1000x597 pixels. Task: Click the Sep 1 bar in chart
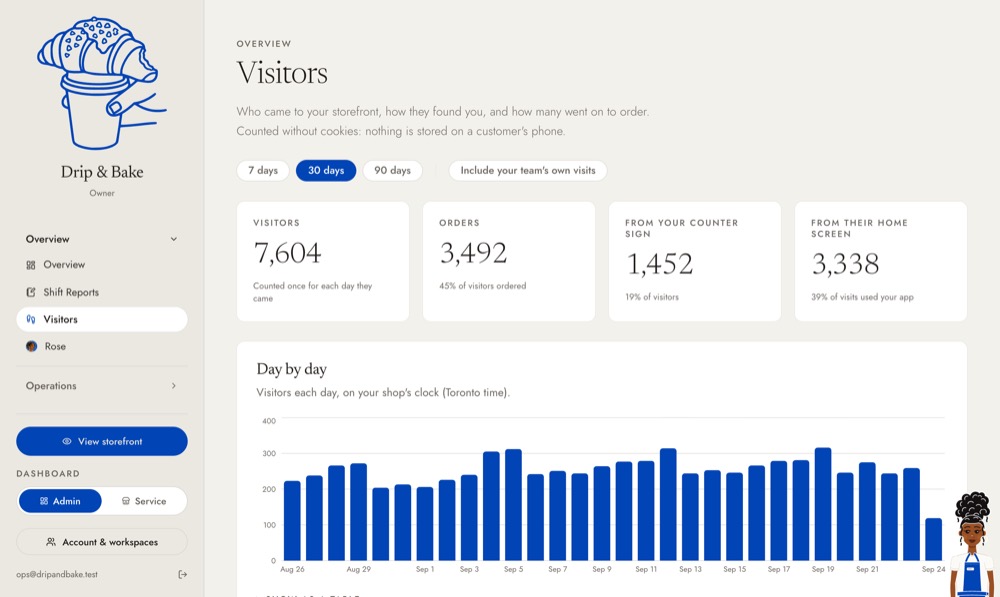pyautogui.click(x=425, y=524)
